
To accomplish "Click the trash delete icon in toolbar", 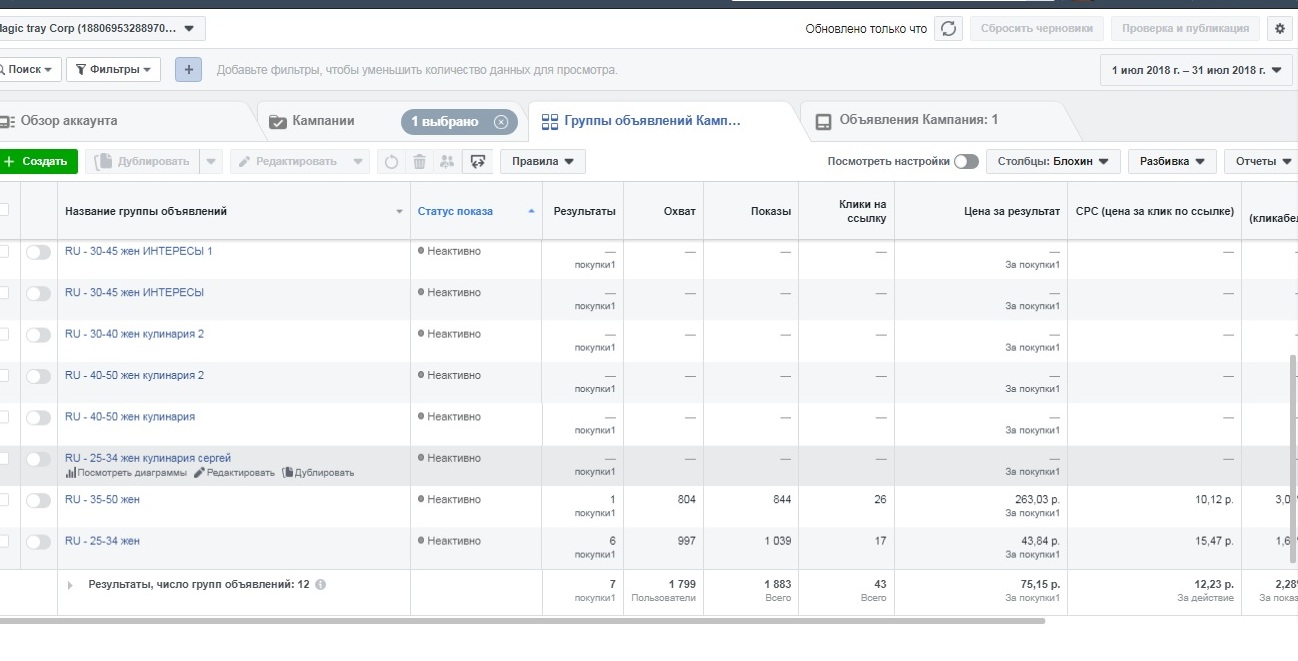I will 419,161.
